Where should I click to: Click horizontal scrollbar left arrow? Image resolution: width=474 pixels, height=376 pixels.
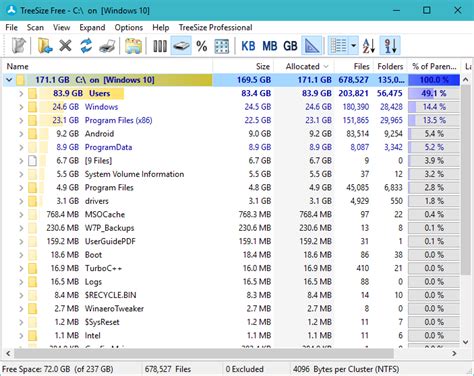click(x=8, y=353)
